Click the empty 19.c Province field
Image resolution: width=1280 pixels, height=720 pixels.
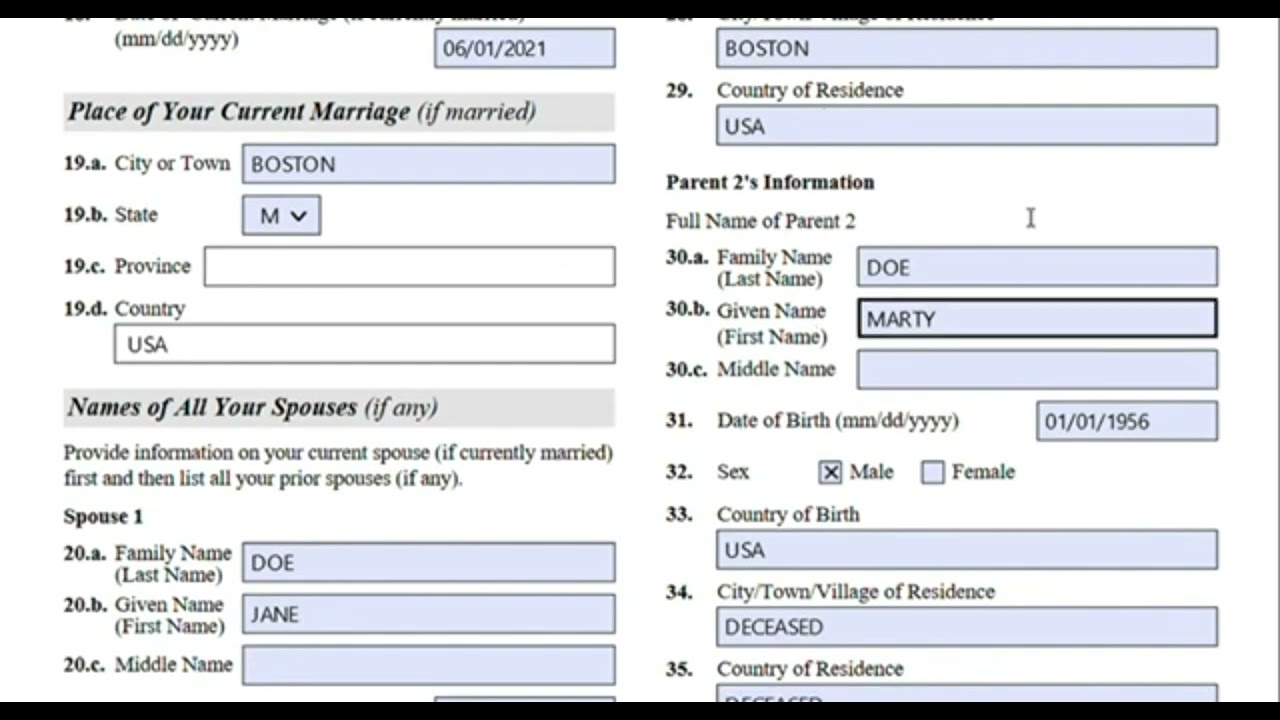[410, 267]
